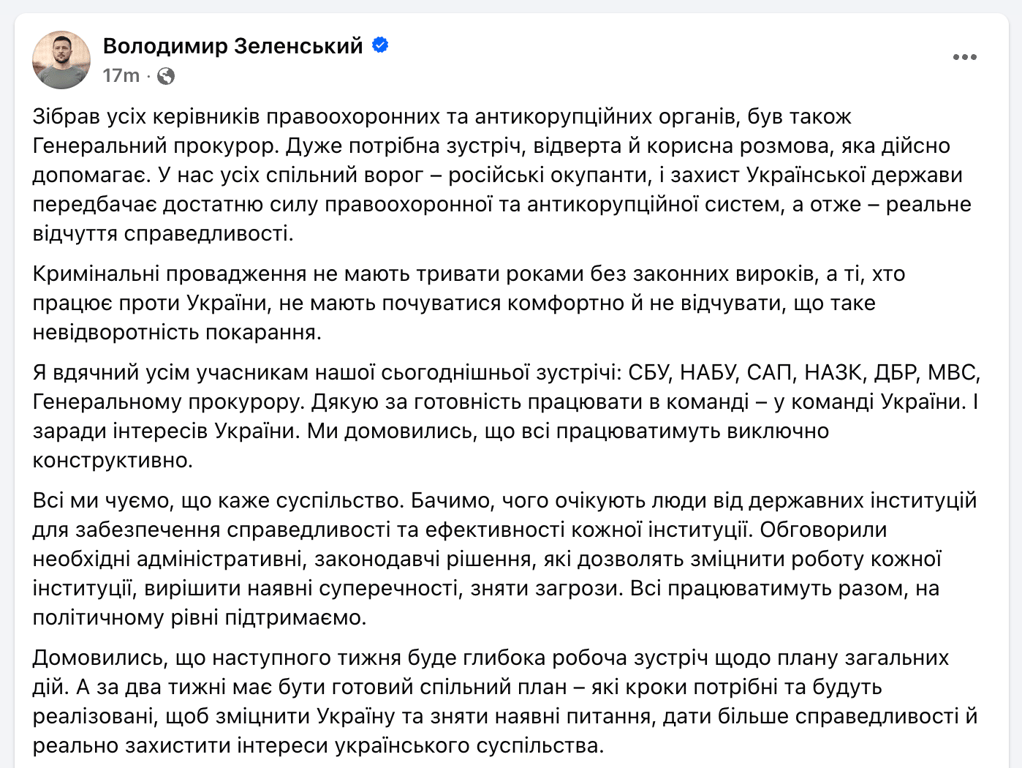Open the Володимир Зеленський profile link
Viewport: 1022px width, 768px height.
(x=234, y=45)
